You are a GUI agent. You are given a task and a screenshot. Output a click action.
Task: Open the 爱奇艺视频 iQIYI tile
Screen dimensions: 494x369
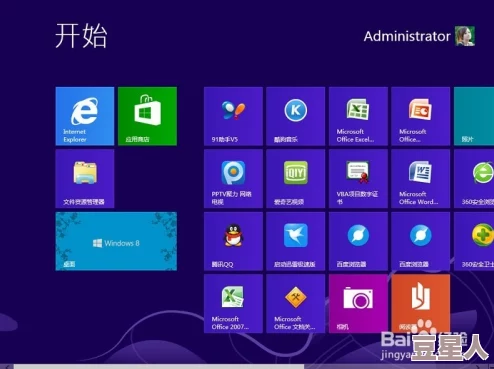coord(296,179)
